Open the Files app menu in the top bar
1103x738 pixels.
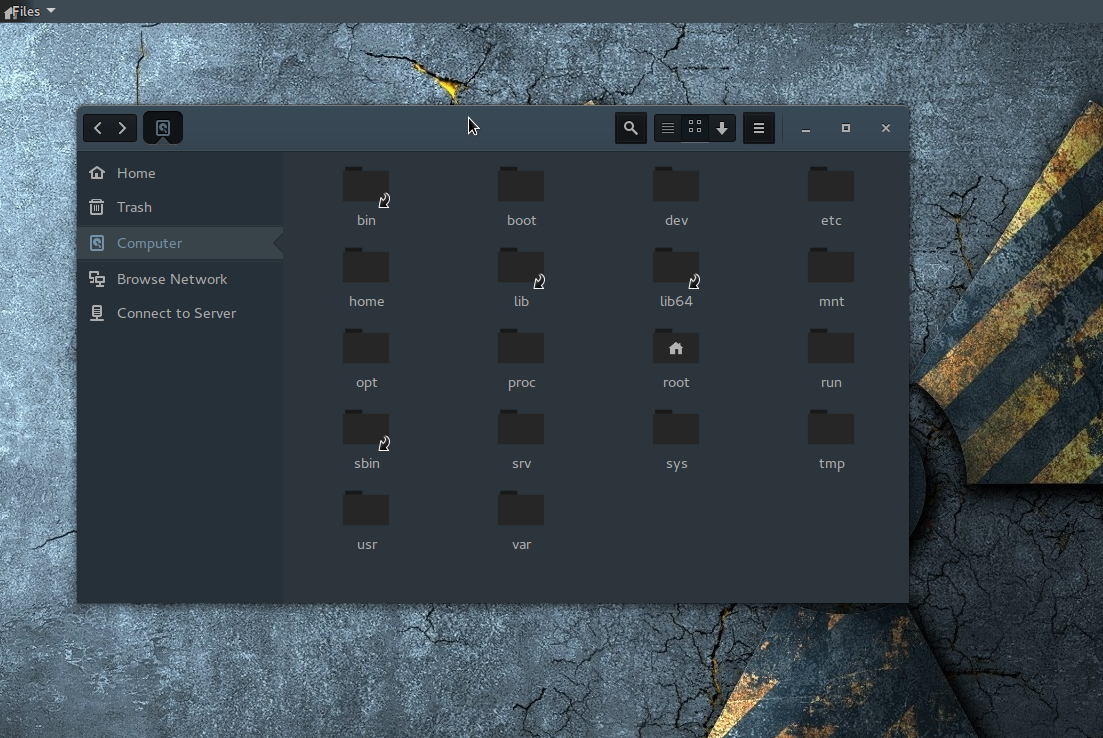[x=30, y=11]
